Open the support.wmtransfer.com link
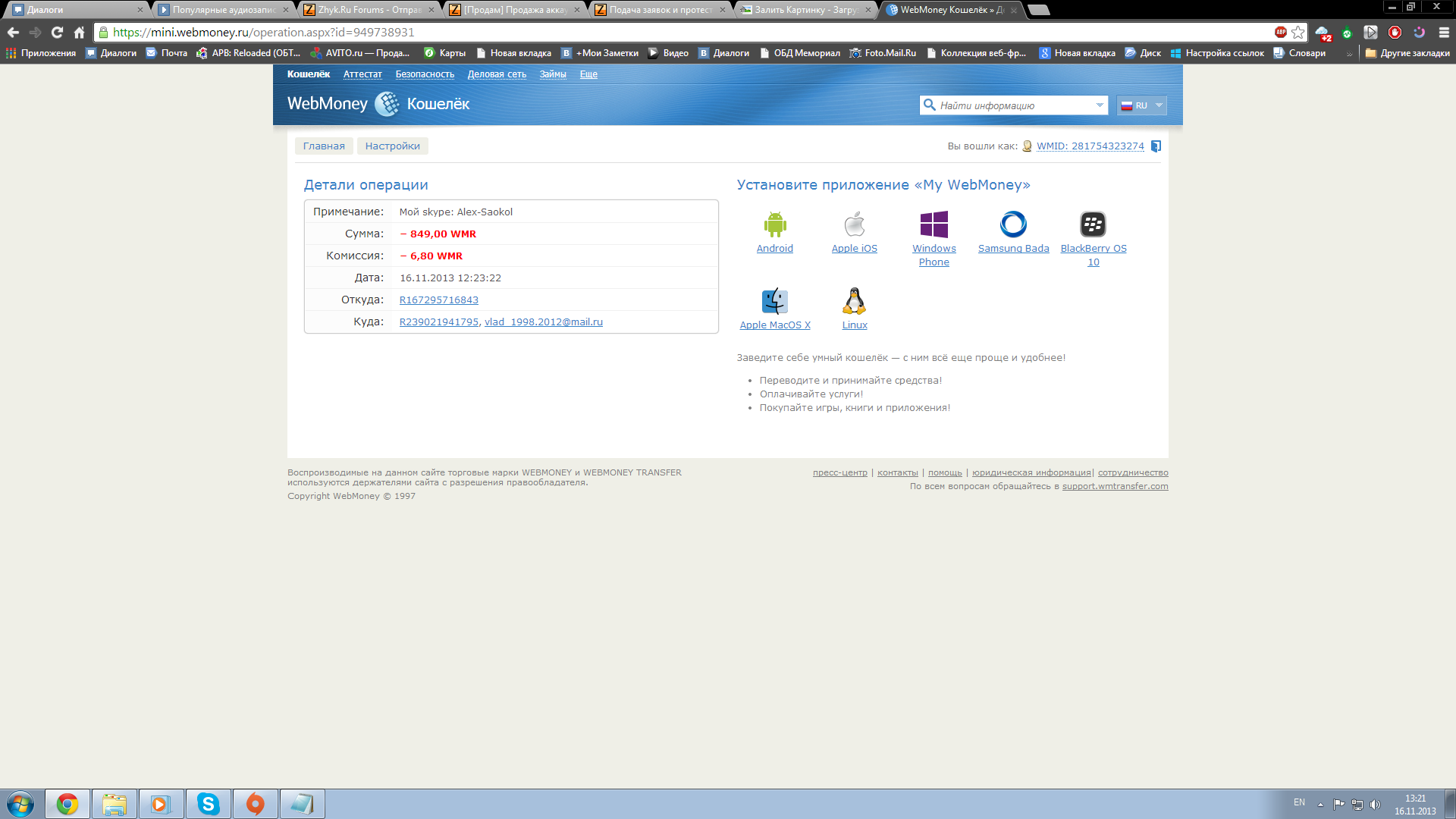This screenshot has height=819, width=1456. (x=1115, y=487)
